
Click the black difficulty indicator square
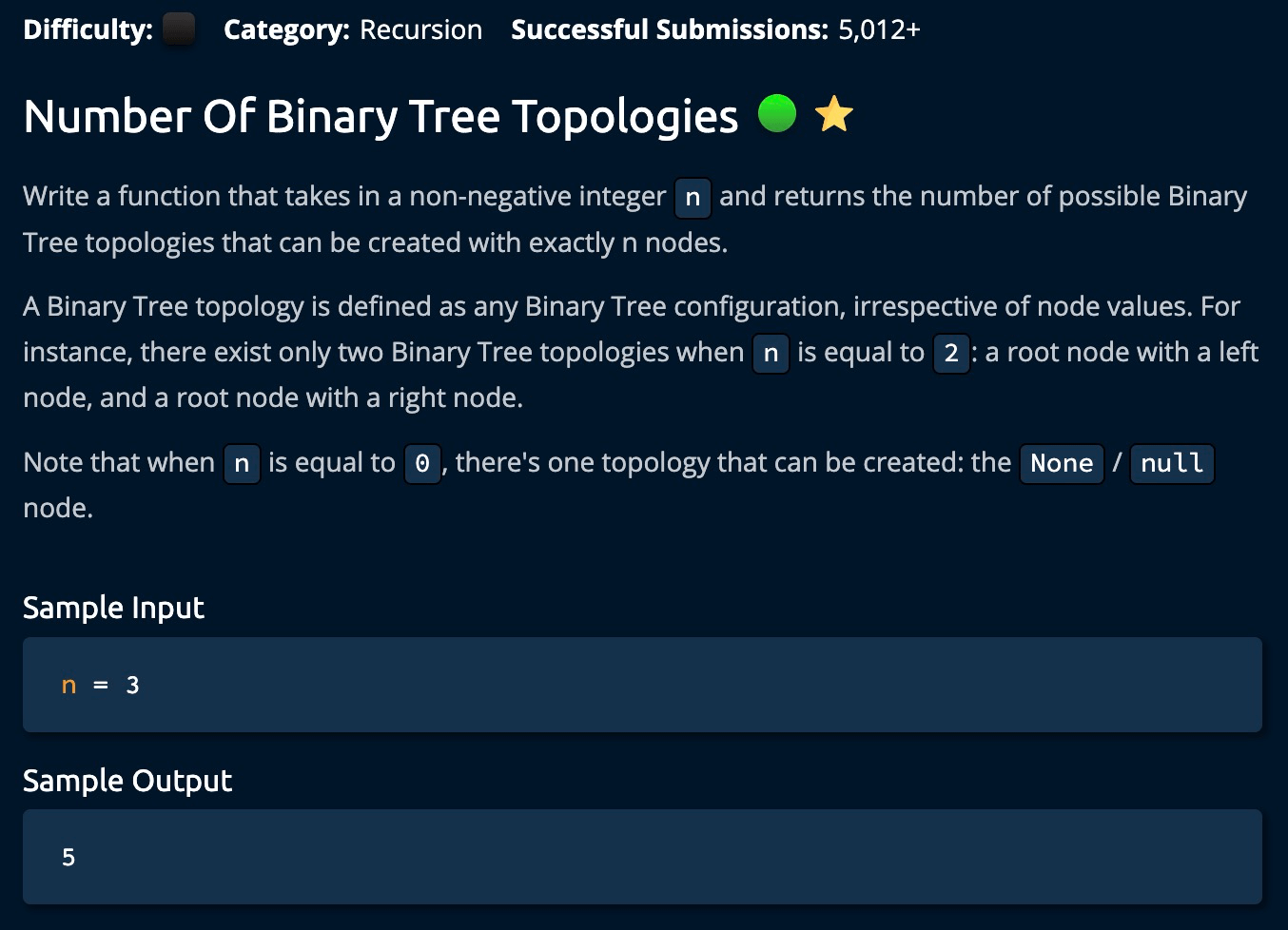(x=179, y=29)
